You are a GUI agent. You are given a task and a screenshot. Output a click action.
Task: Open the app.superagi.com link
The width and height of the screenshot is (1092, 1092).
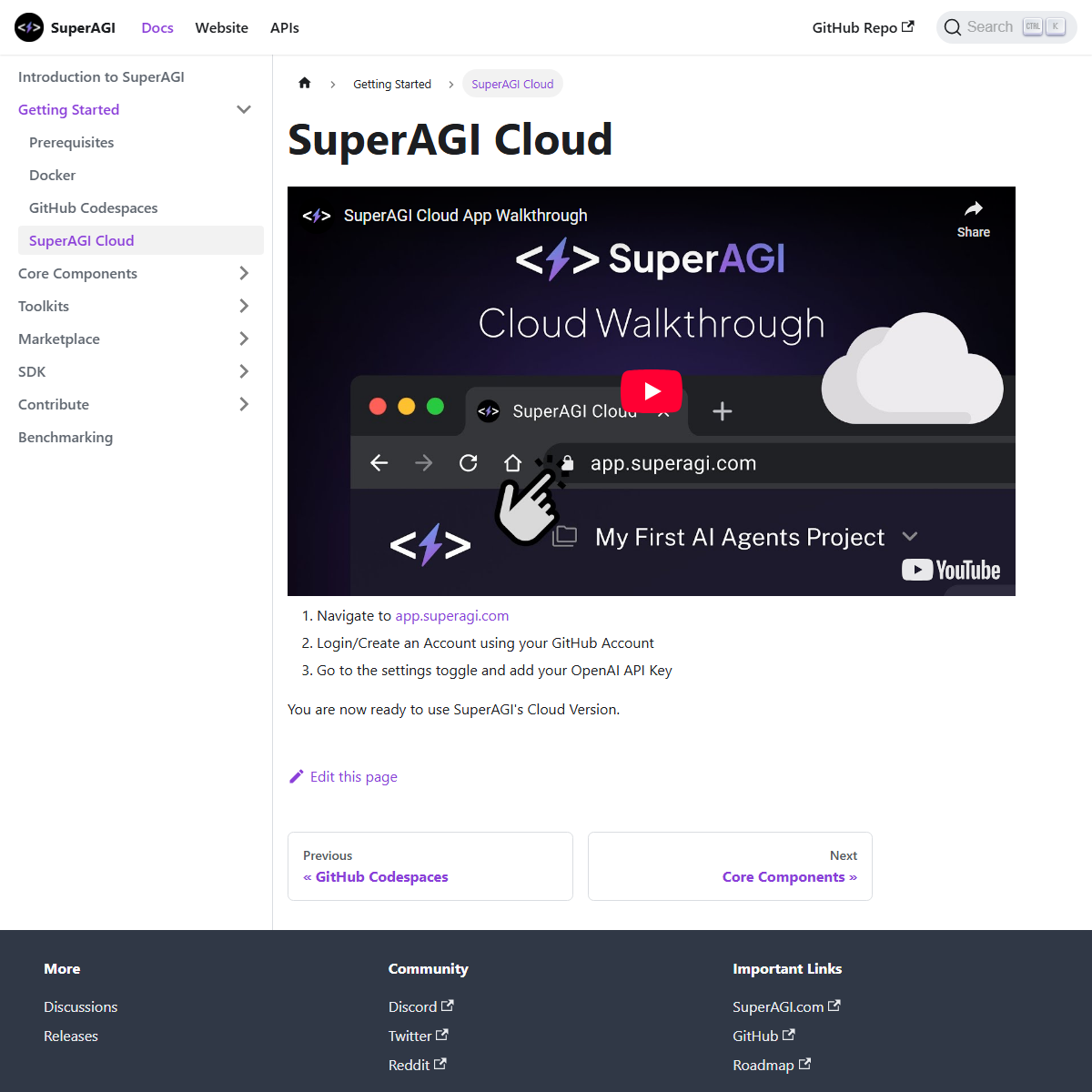coord(452,616)
